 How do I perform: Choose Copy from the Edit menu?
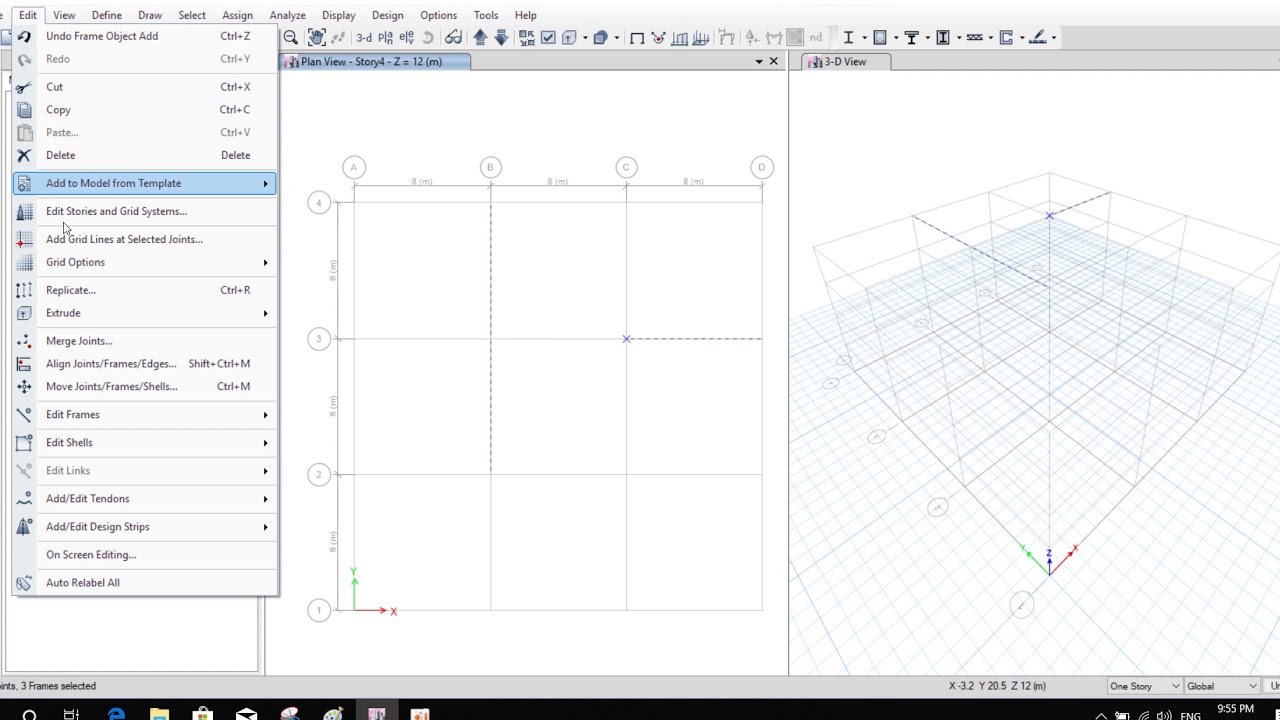(145, 109)
